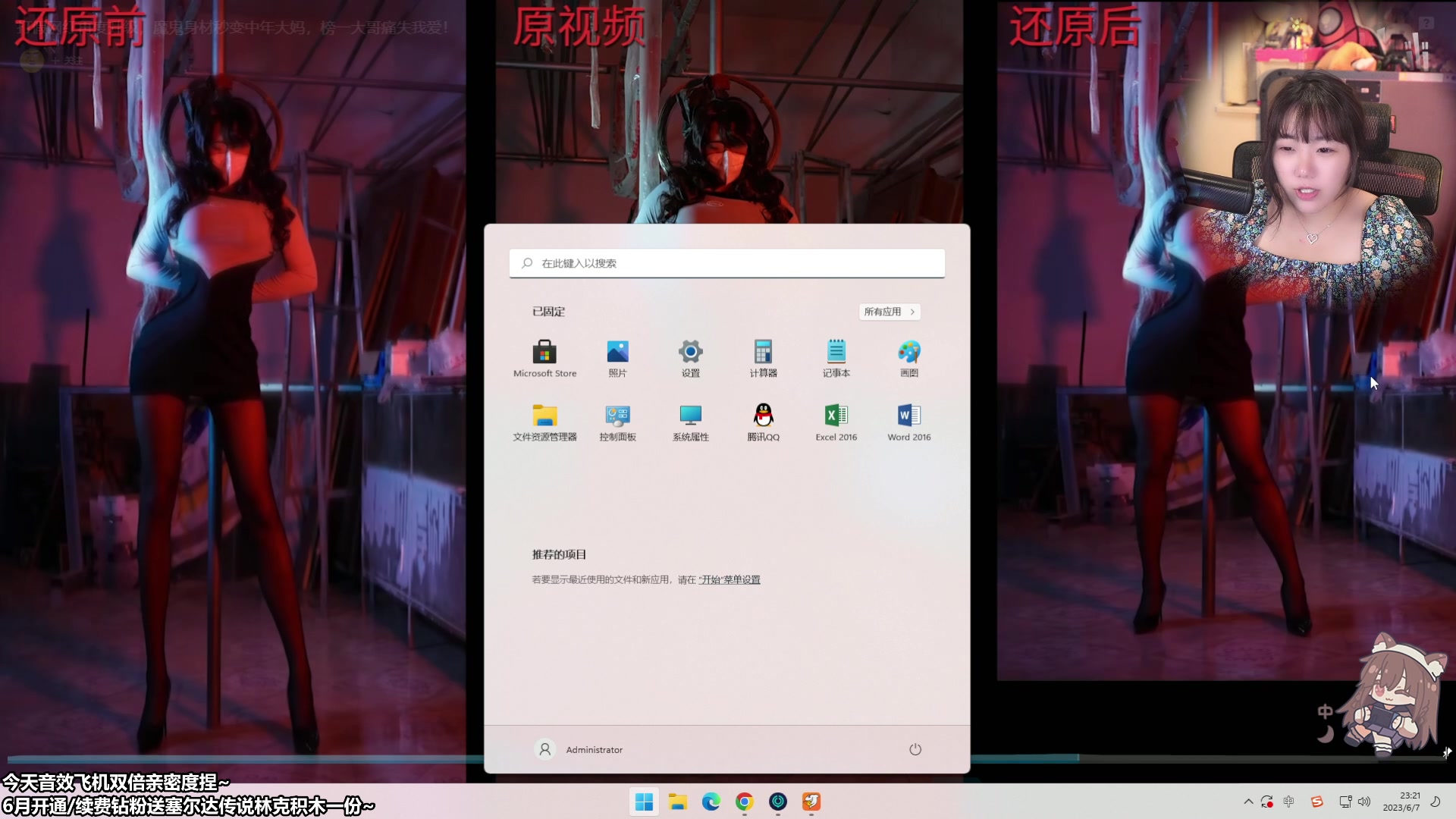The height and width of the screenshot is (819, 1456).
Task: Toggle the 中 input language indicator in tray
Action: click(1288, 802)
